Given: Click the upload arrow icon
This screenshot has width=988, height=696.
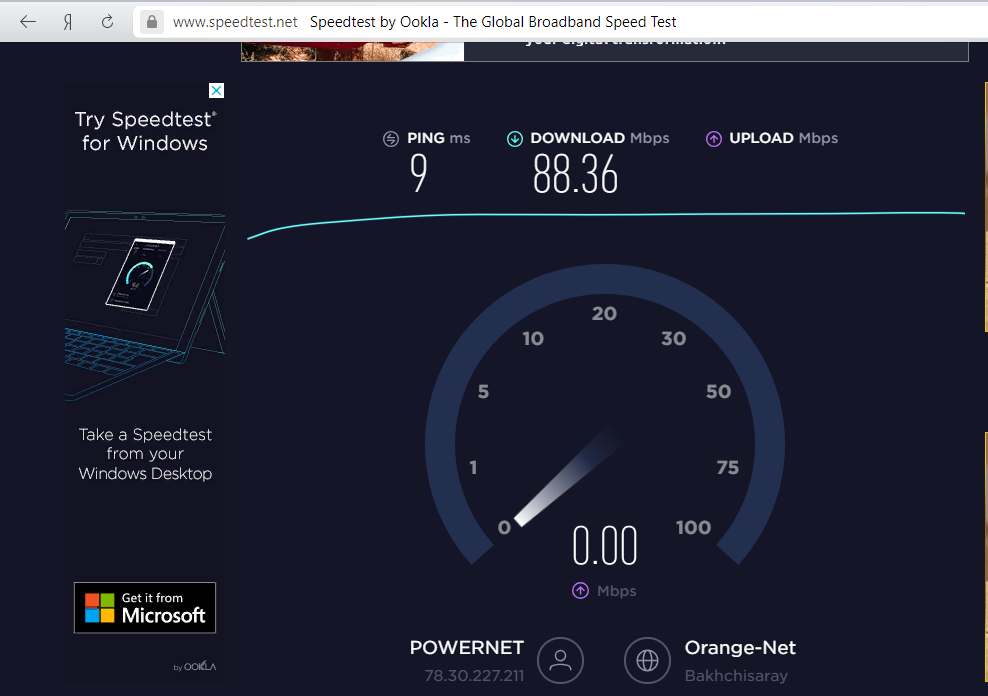Looking at the screenshot, I should (713, 139).
